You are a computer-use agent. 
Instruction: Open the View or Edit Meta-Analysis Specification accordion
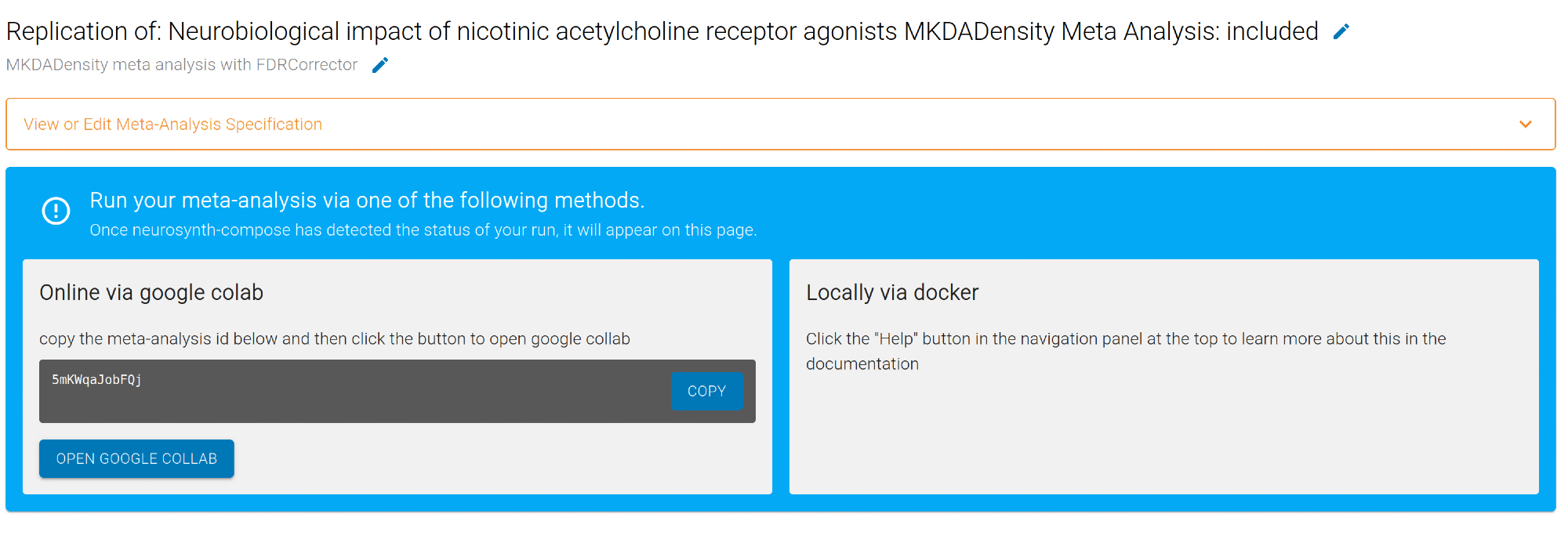point(172,125)
